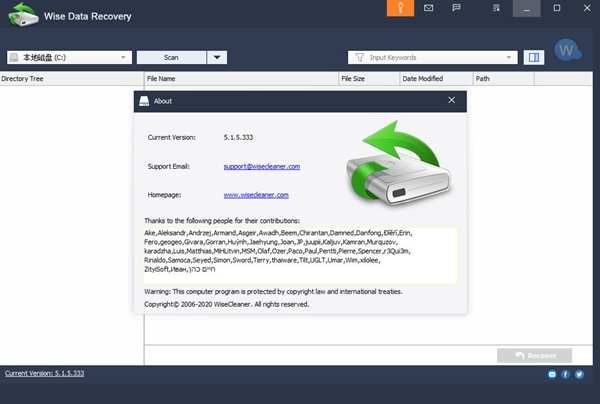Image resolution: width=600 pixels, height=404 pixels.
Task: Click the menu settings icon in title bar
Action: click(496, 8)
